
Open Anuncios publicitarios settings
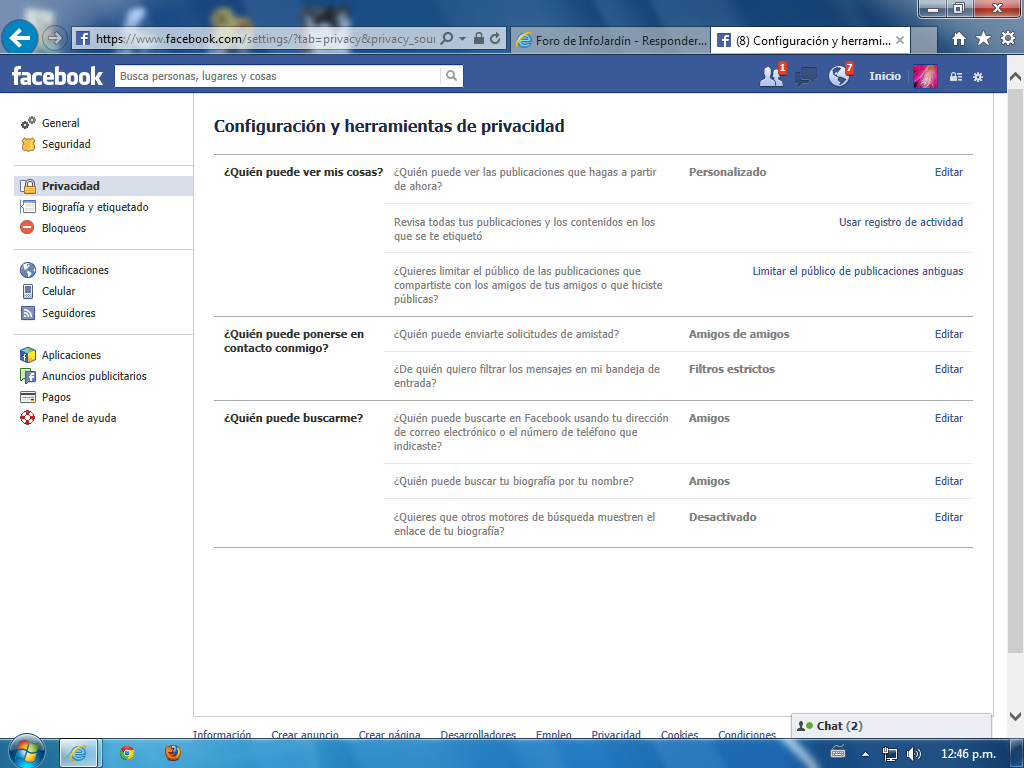94,376
